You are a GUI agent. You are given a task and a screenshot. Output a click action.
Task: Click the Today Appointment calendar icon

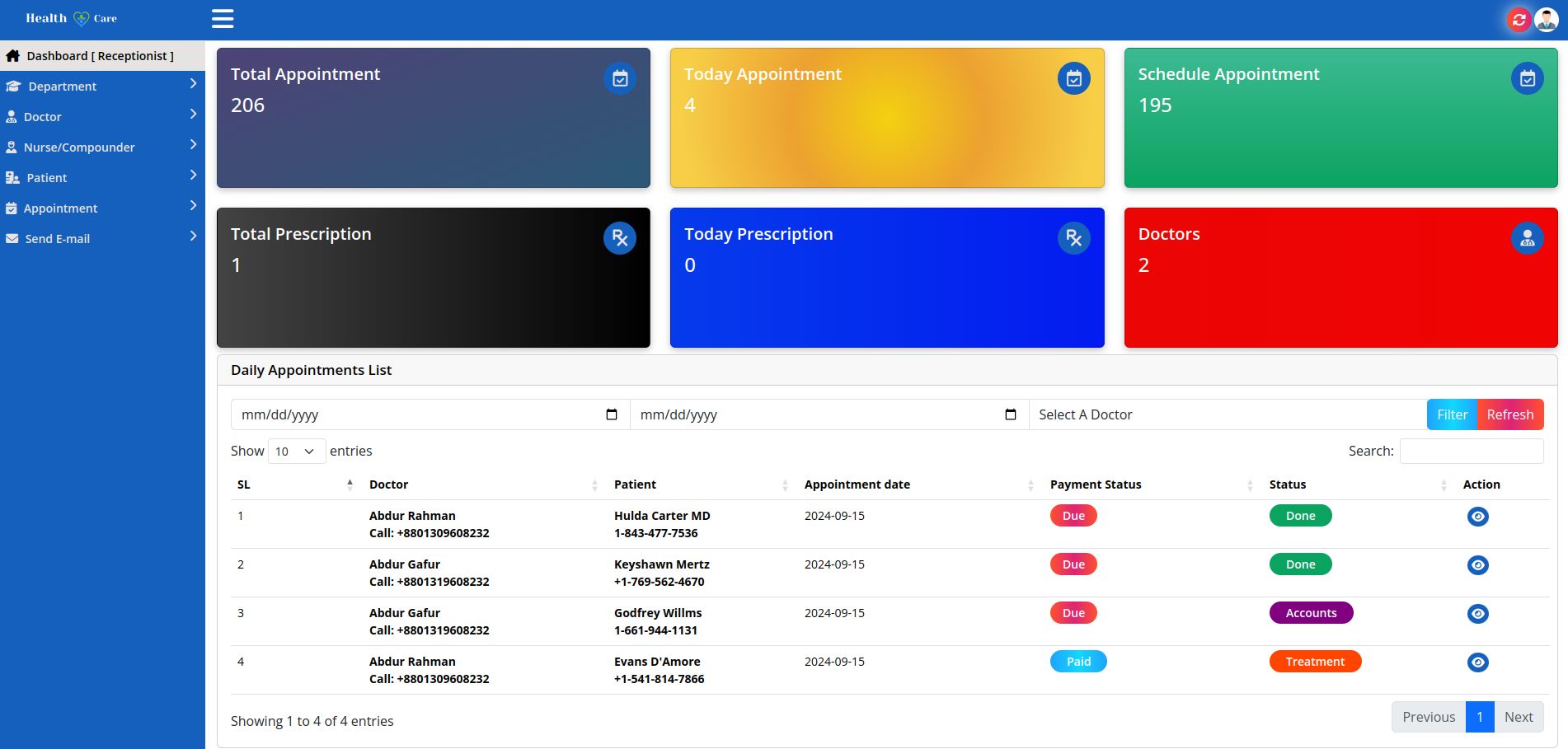tap(1073, 78)
